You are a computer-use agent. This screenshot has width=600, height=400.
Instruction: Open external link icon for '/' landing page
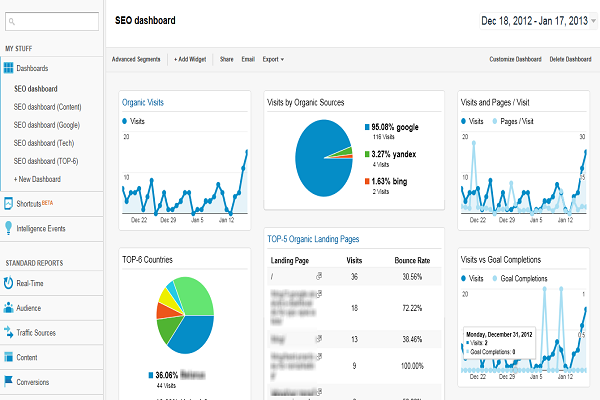(319, 276)
